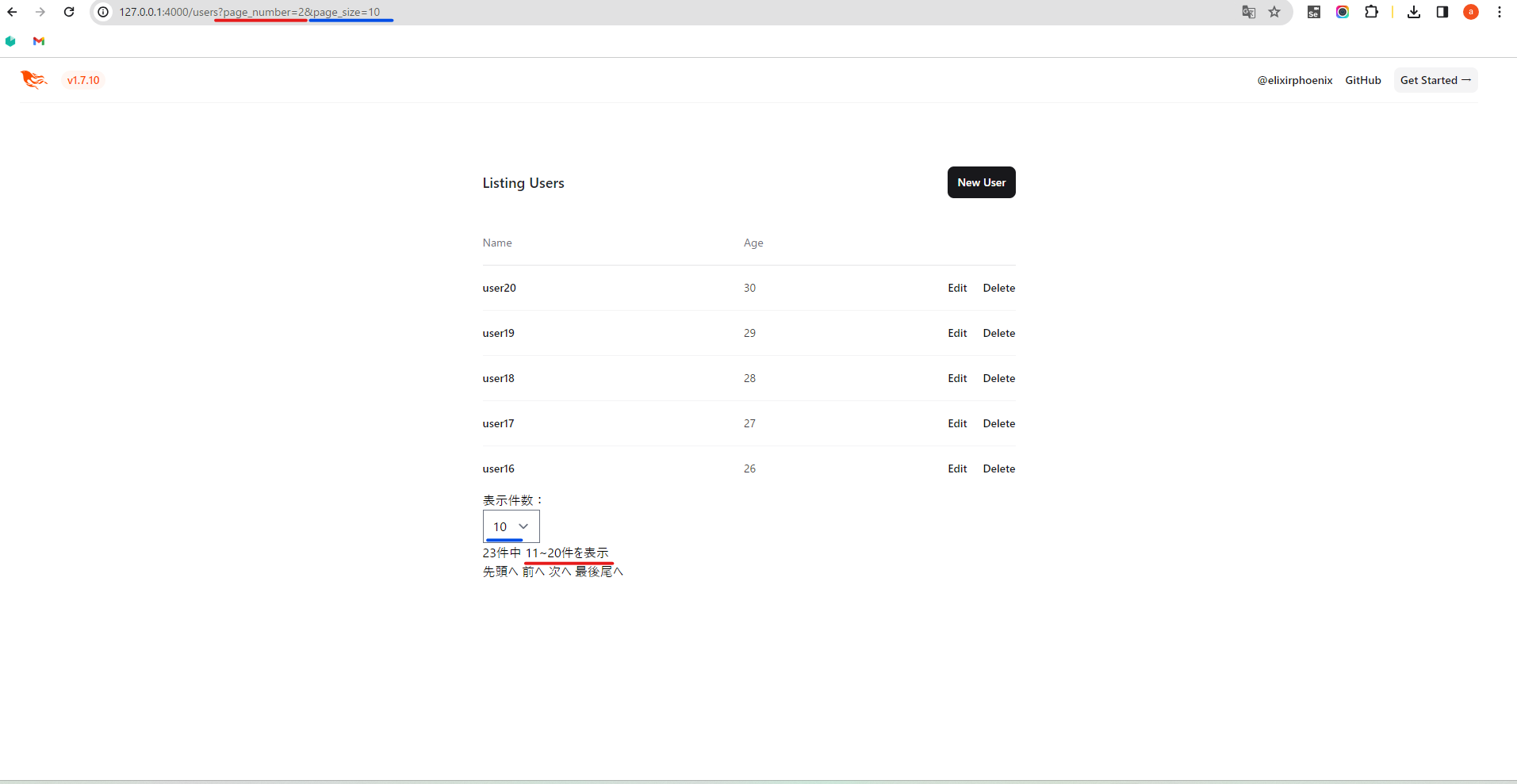The image size is (1517, 784).
Task: Delete the user18 row
Action: tap(999, 378)
